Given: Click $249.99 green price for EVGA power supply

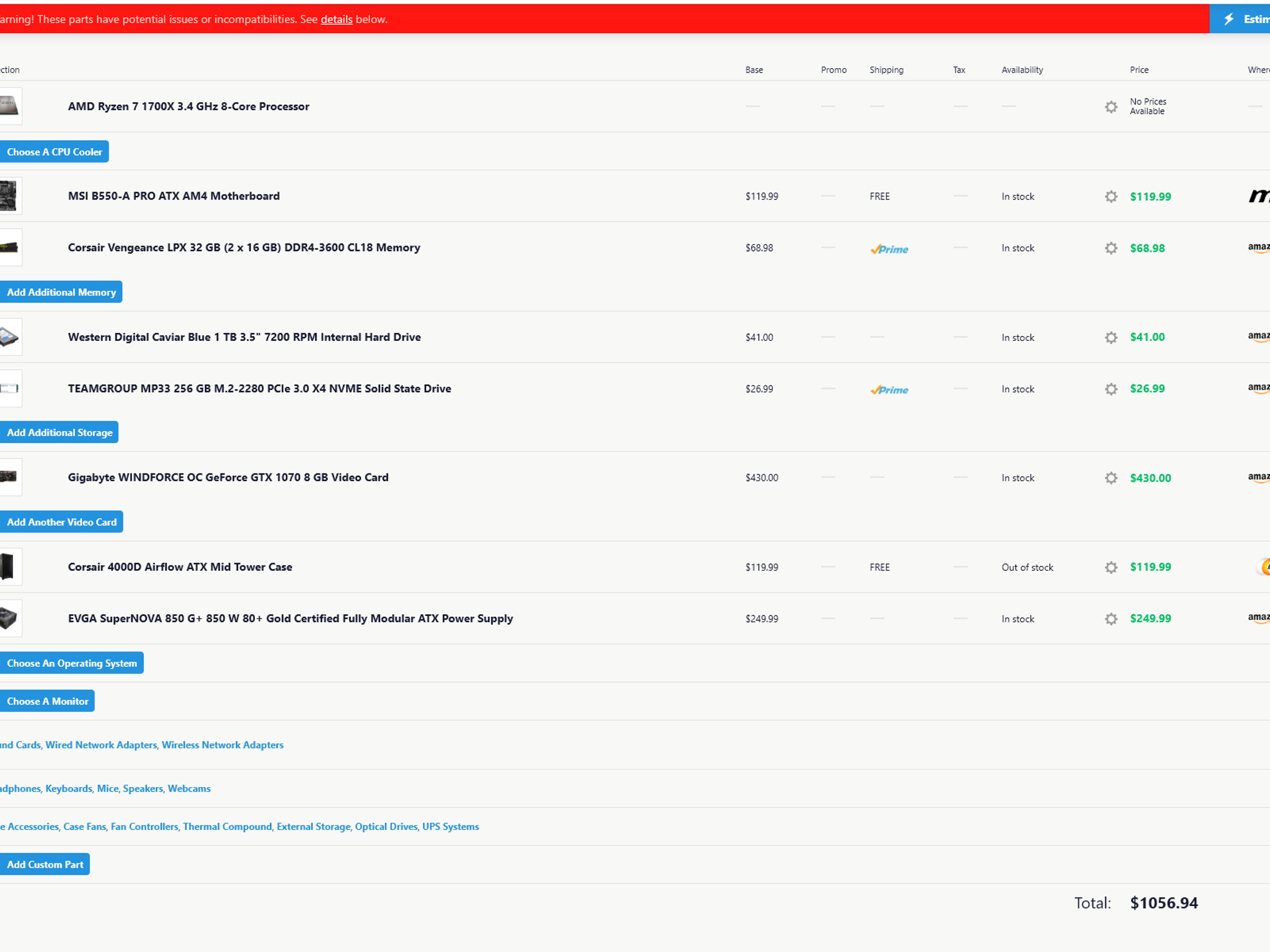Looking at the screenshot, I should tap(1150, 619).
